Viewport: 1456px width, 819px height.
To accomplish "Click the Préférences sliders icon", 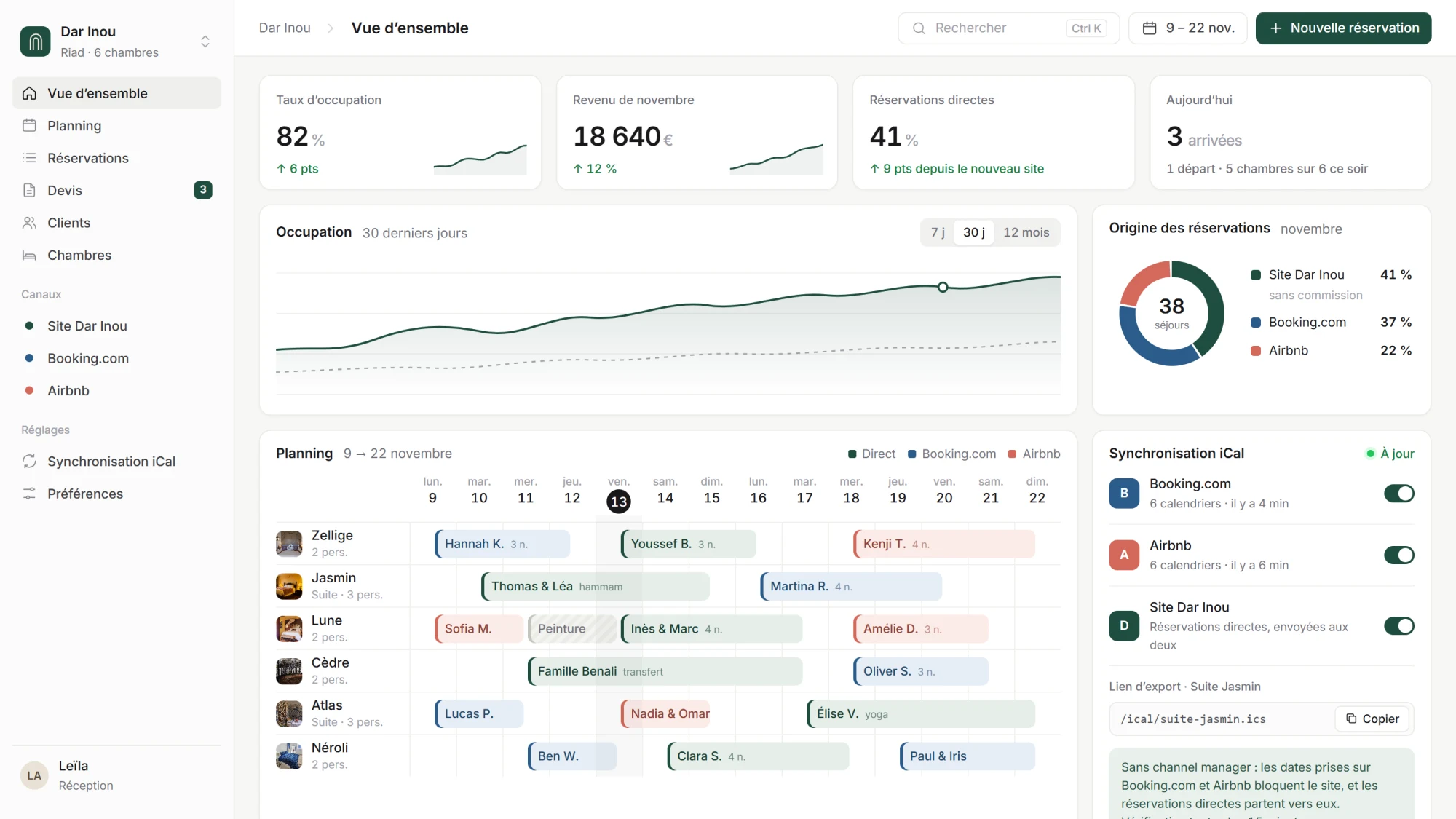I will click(29, 494).
